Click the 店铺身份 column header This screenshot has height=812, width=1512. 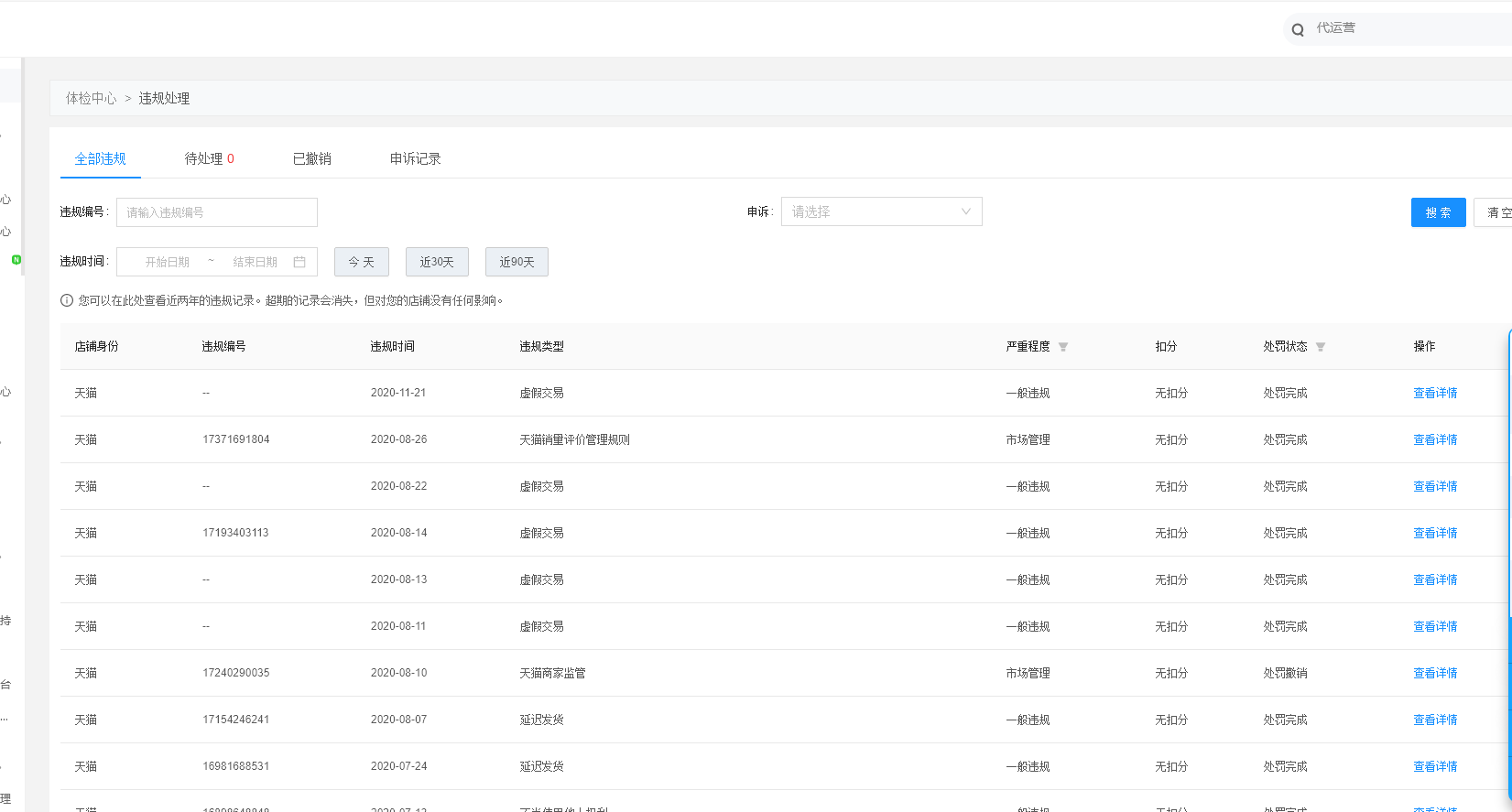coord(96,346)
